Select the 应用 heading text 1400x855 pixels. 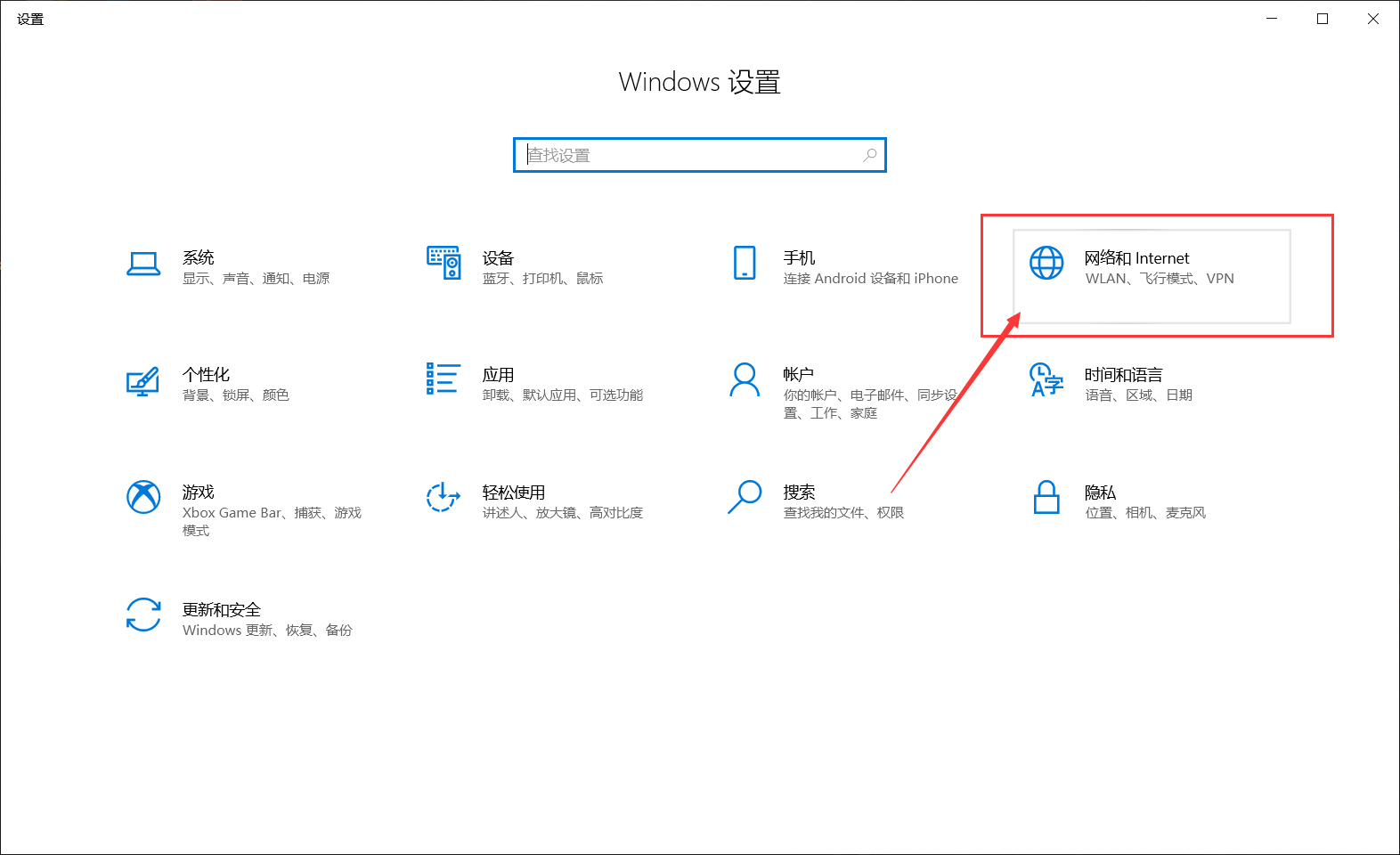point(499,375)
